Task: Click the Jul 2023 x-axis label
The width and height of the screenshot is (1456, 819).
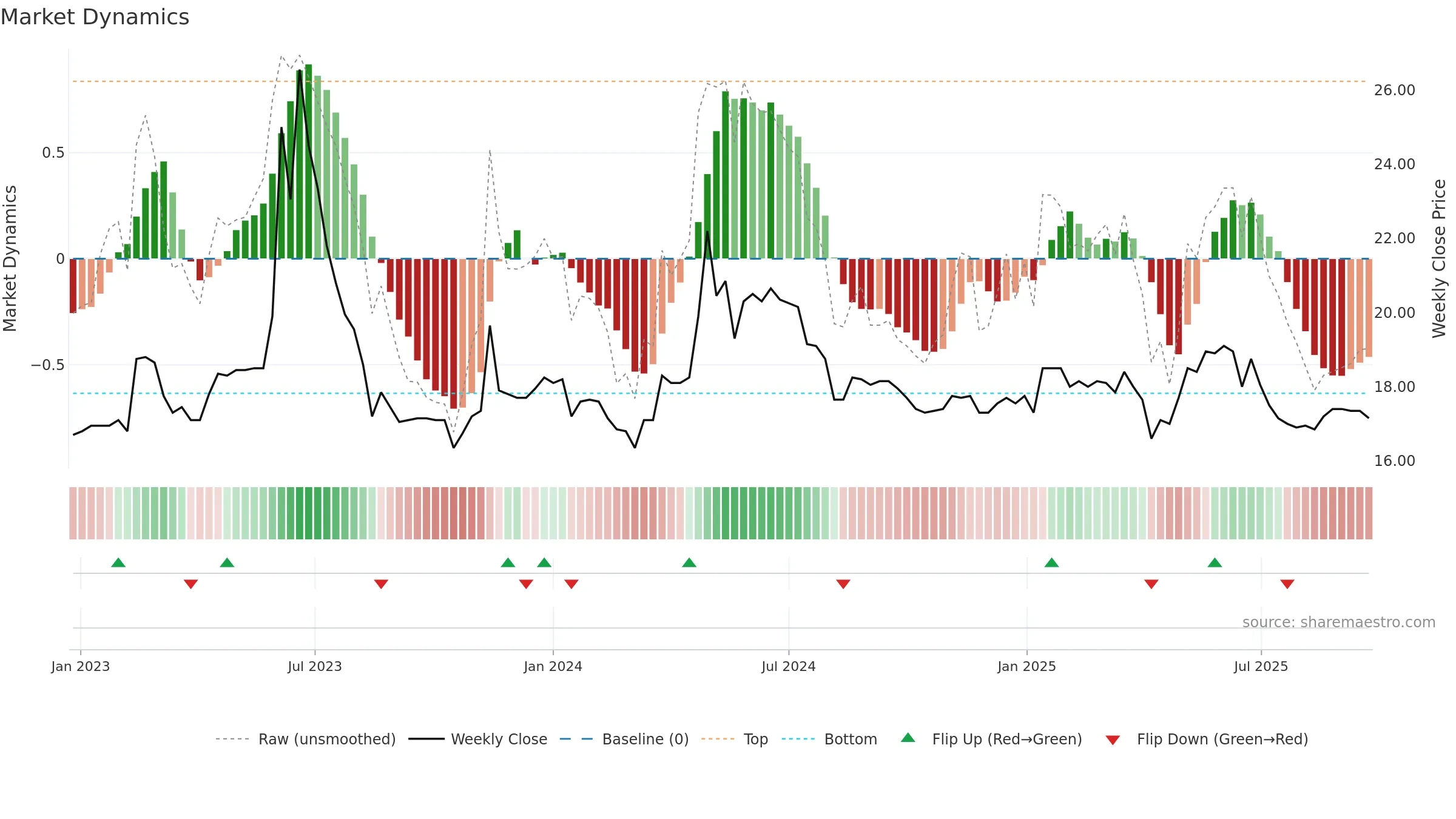Action: click(x=315, y=666)
